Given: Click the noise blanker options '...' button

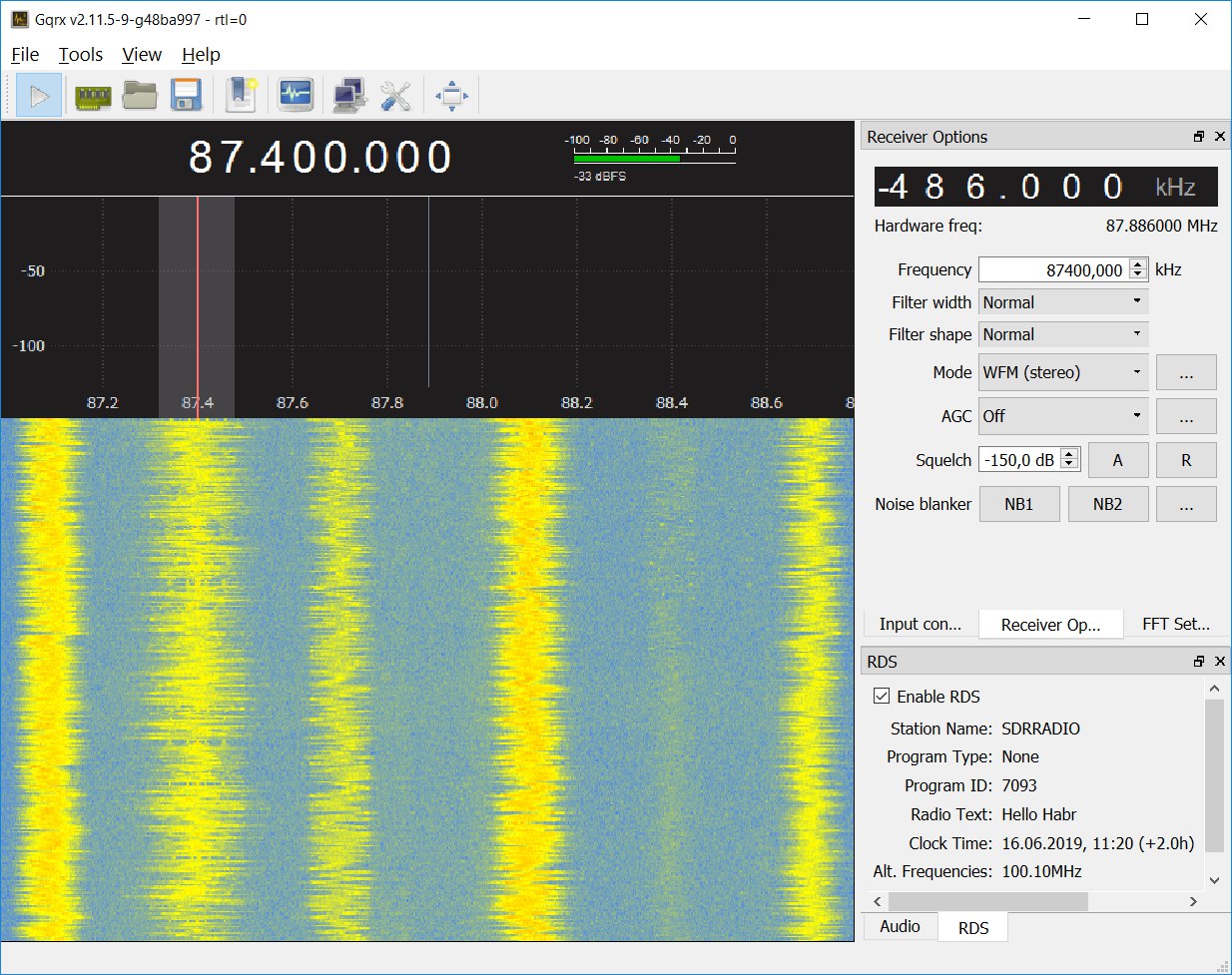Looking at the screenshot, I should [1186, 504].
